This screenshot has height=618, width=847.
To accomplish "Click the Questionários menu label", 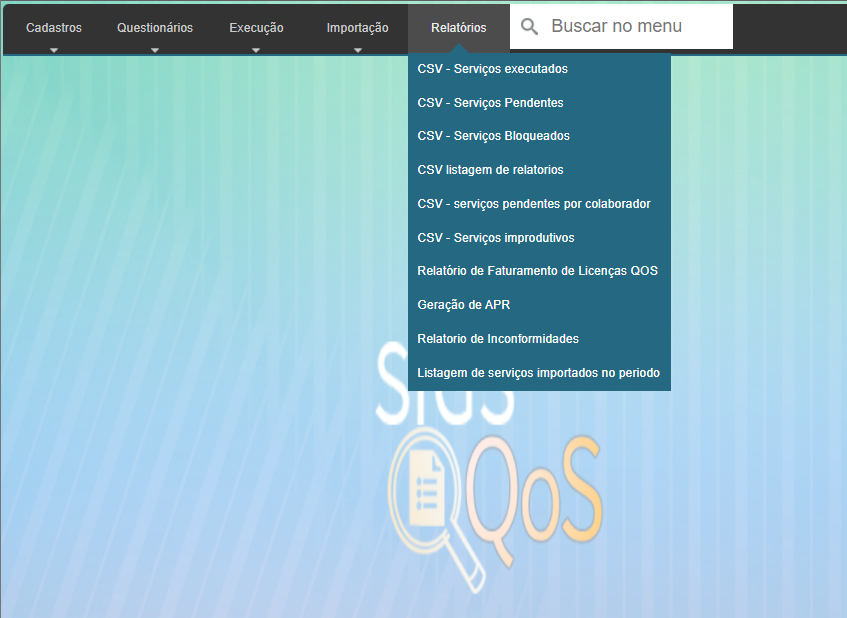I will coord(155,28).
